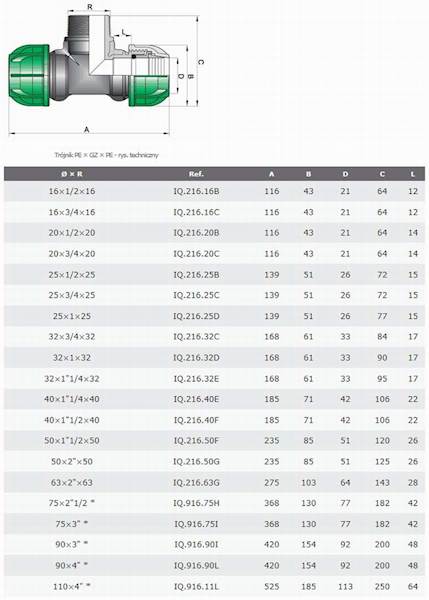
Task: Click the column A header
Action: point(271,174)
